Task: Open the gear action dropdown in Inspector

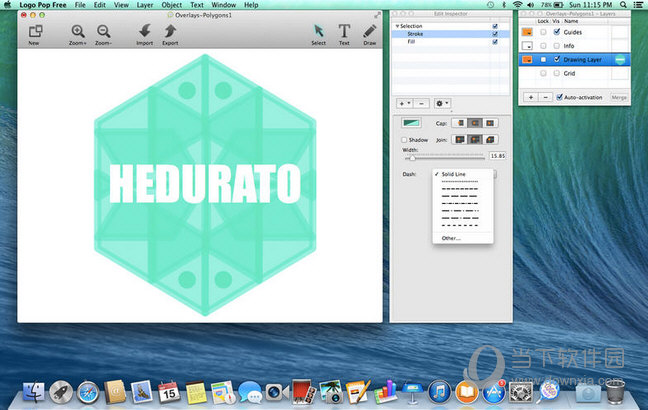Action: [x=442, y=103]
